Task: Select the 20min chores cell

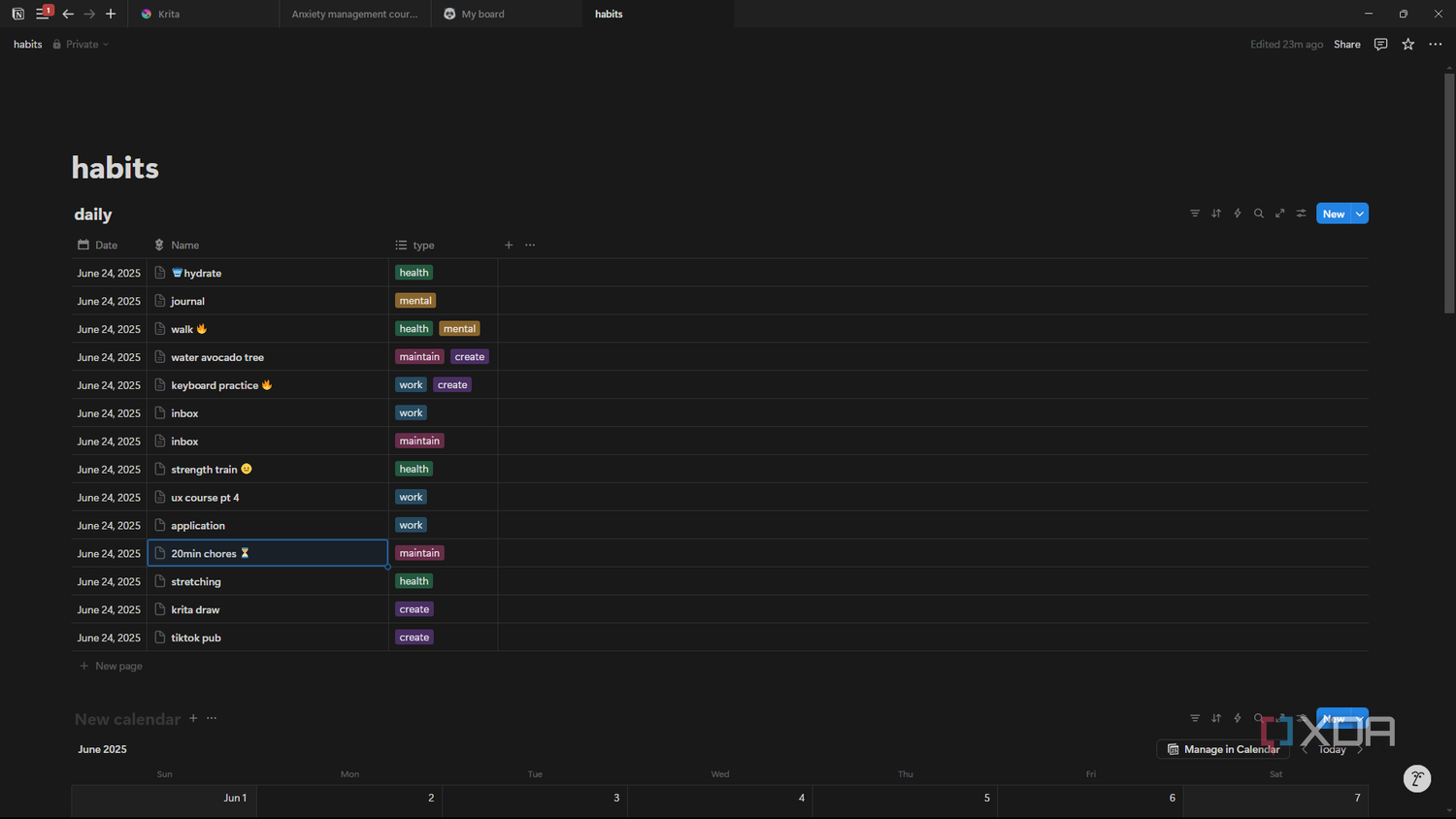Action: pos(267,553)
